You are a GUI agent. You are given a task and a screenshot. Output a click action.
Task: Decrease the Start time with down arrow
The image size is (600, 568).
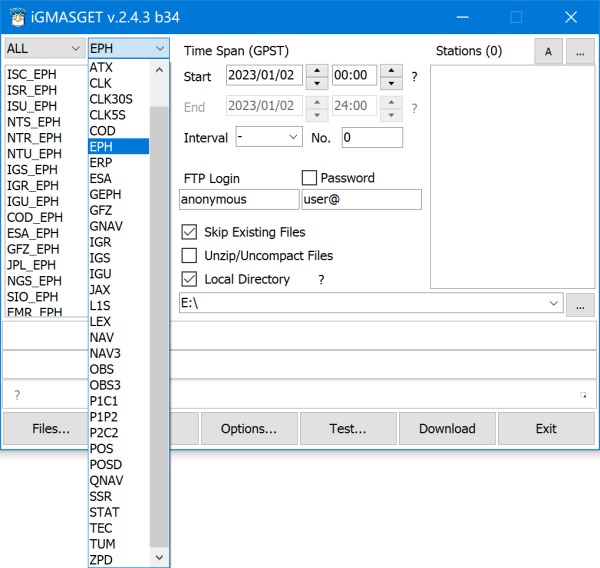point(392,83)
